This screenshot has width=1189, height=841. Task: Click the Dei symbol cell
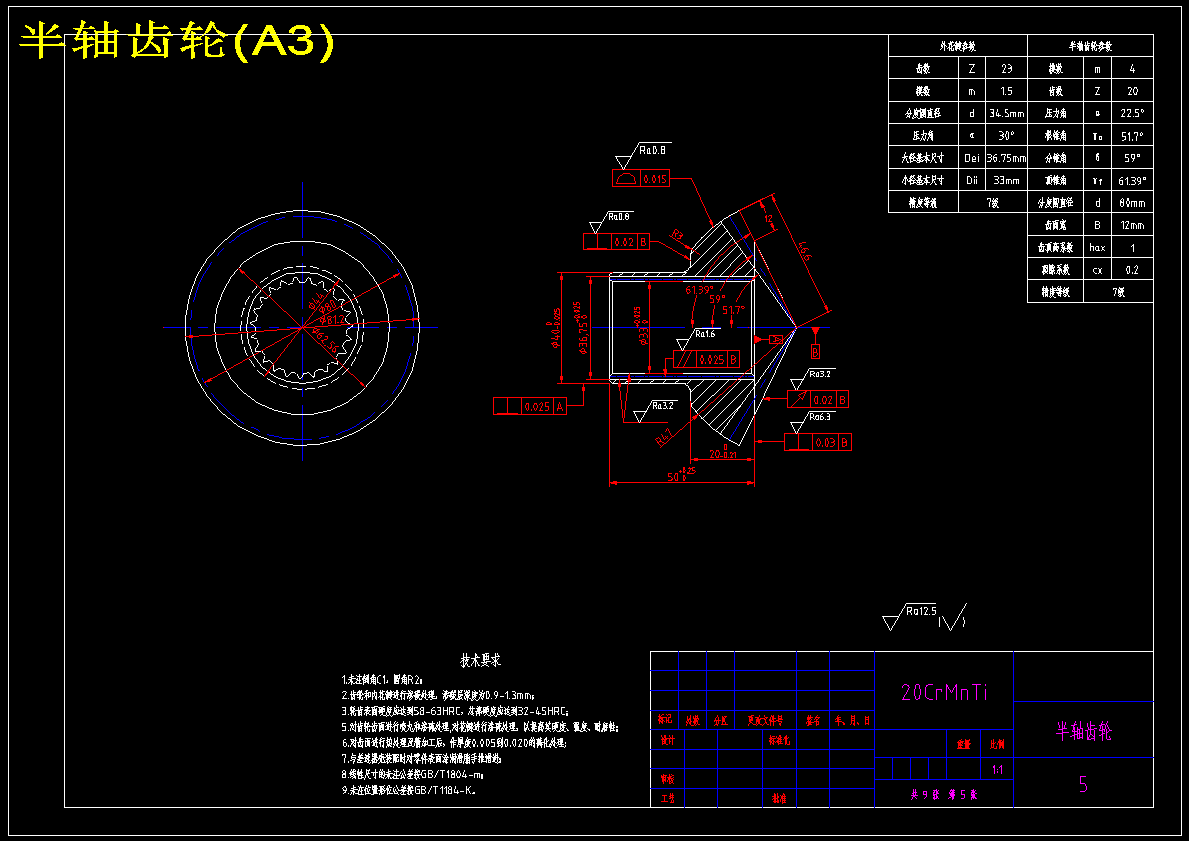coord(972,158)
